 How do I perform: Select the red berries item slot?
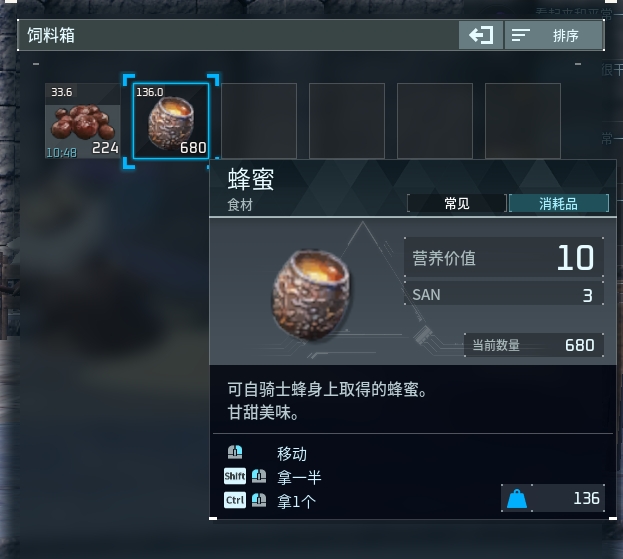coord(83,121)
